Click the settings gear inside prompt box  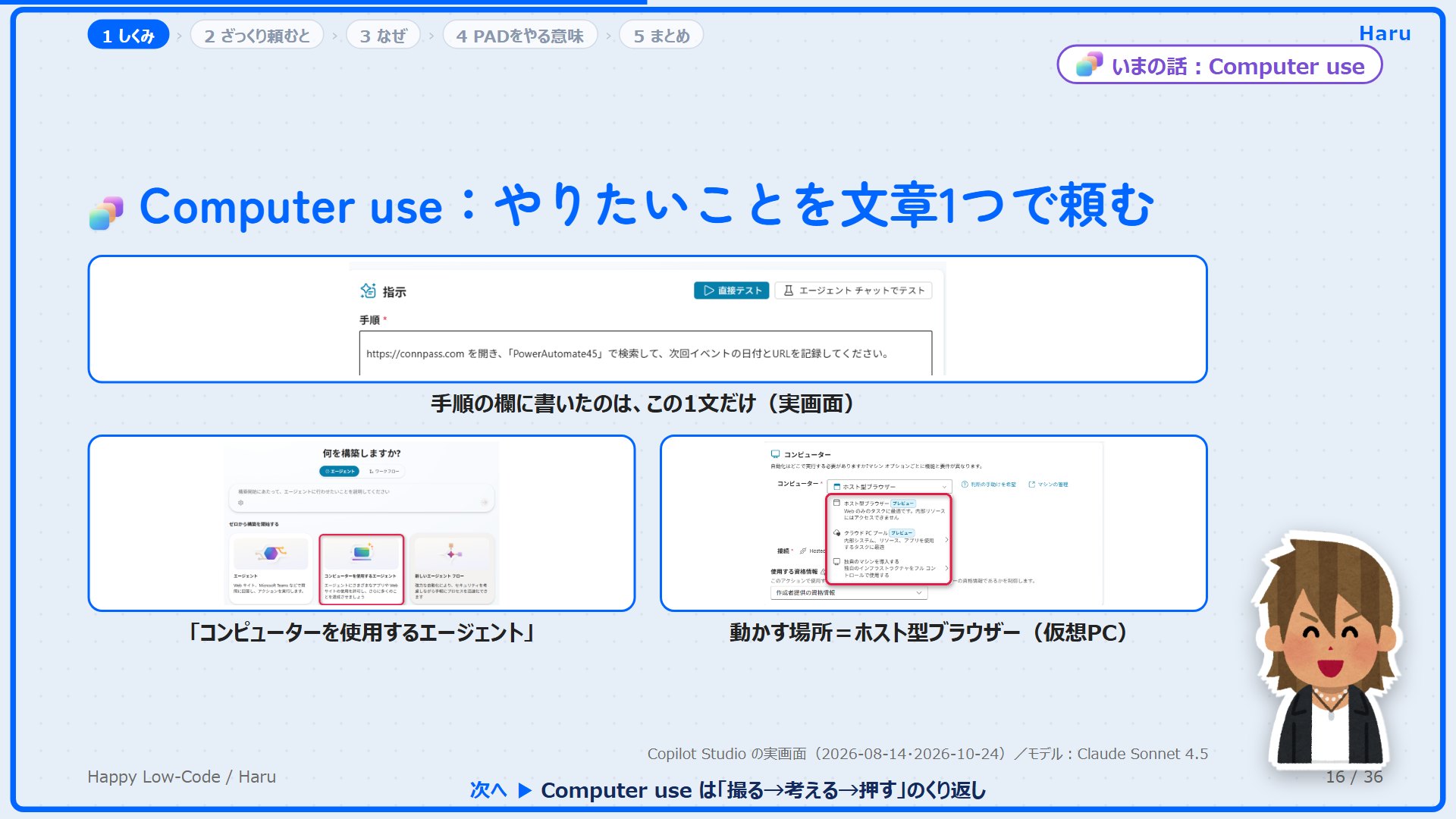point(240,503)
